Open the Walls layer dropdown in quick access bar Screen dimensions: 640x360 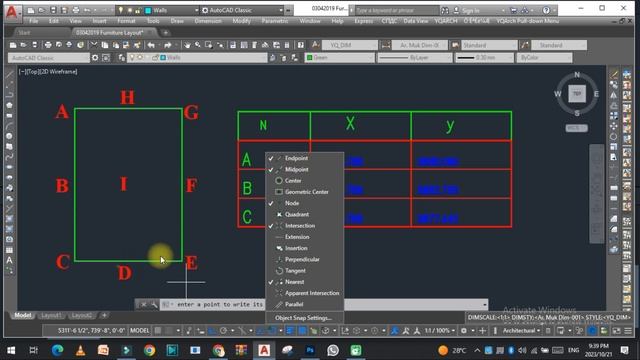click(x=196, y=10)
